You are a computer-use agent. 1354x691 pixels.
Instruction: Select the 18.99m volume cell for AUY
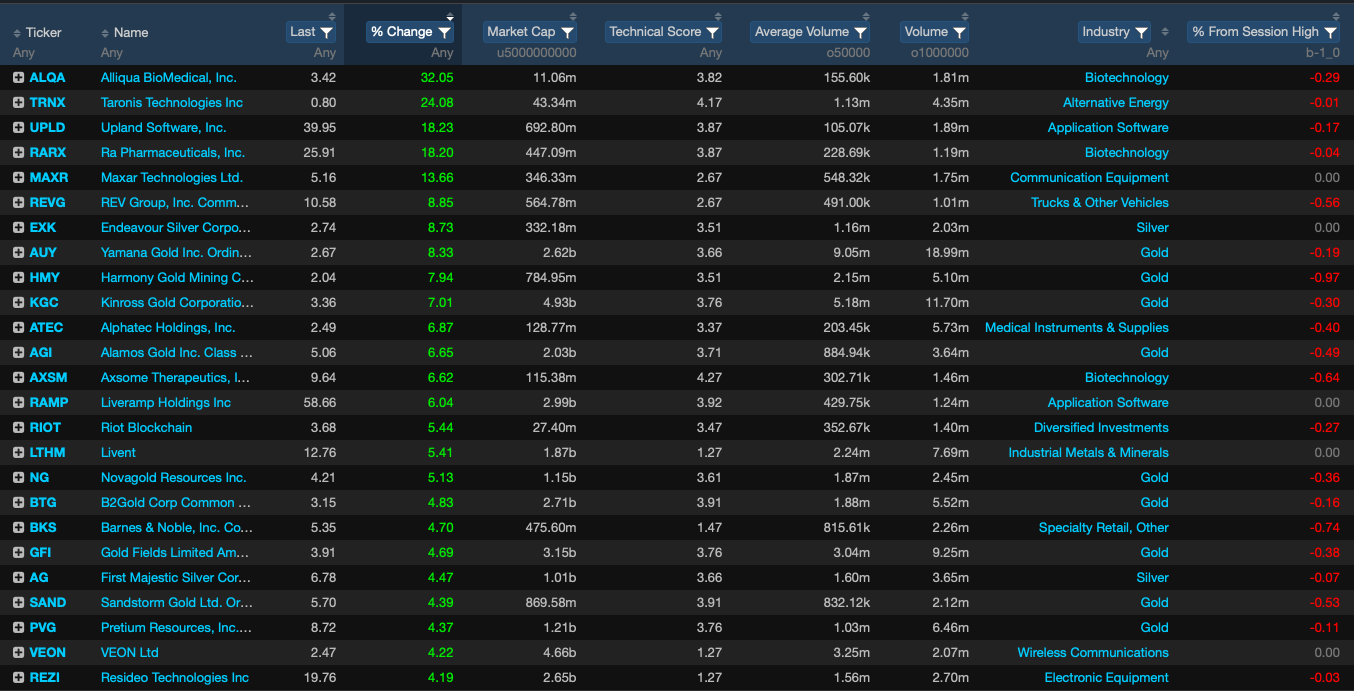pos(948,253)
